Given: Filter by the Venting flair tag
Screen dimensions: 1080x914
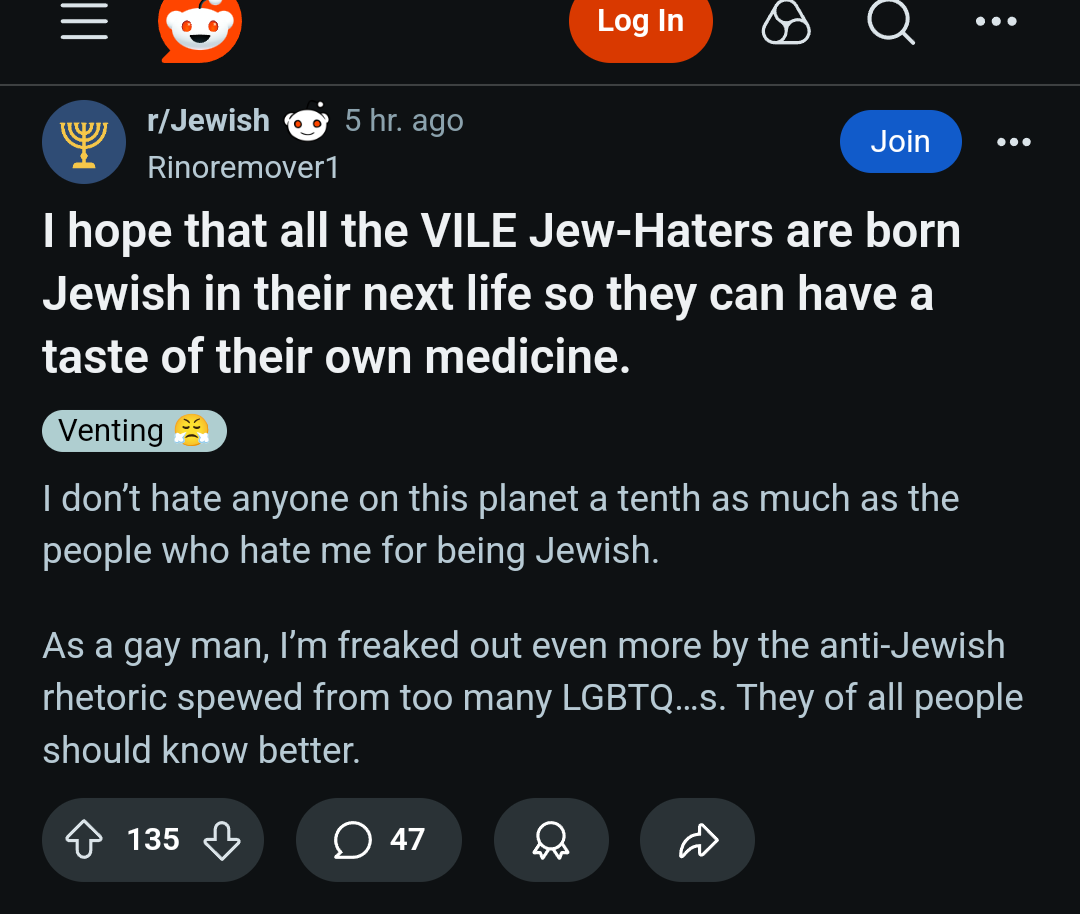Looking at the screenshot, I should pyautogui.click(x=134, y=430).
